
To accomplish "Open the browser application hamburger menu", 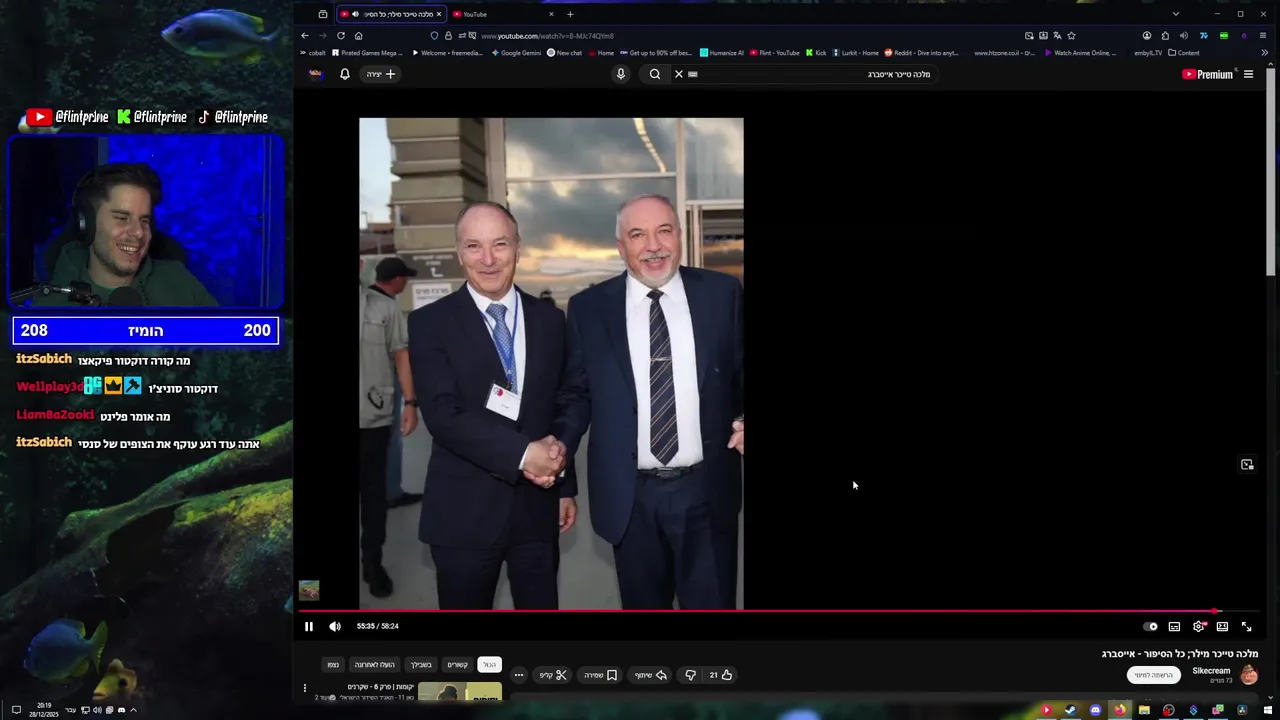I will click(x=1262, y=36).
